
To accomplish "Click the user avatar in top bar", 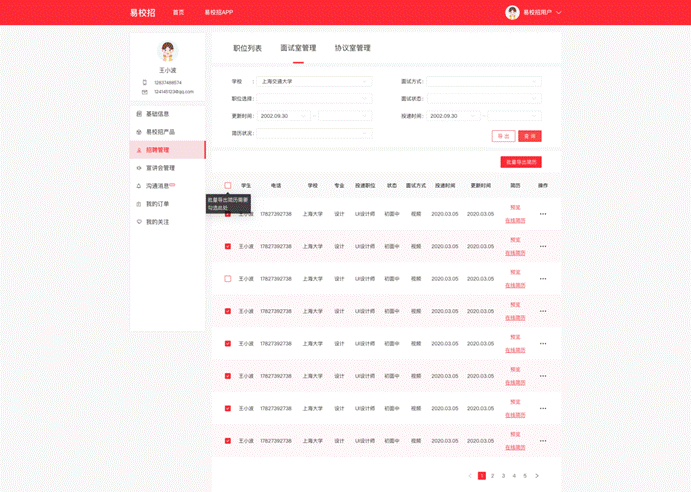I will 512,12.
